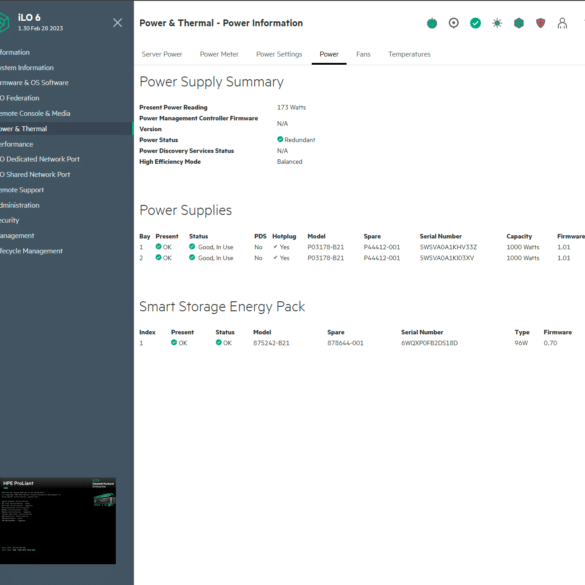Open the system health checkmark icon
The width and height of the screenshot is (585, 585).
[475, 23]
